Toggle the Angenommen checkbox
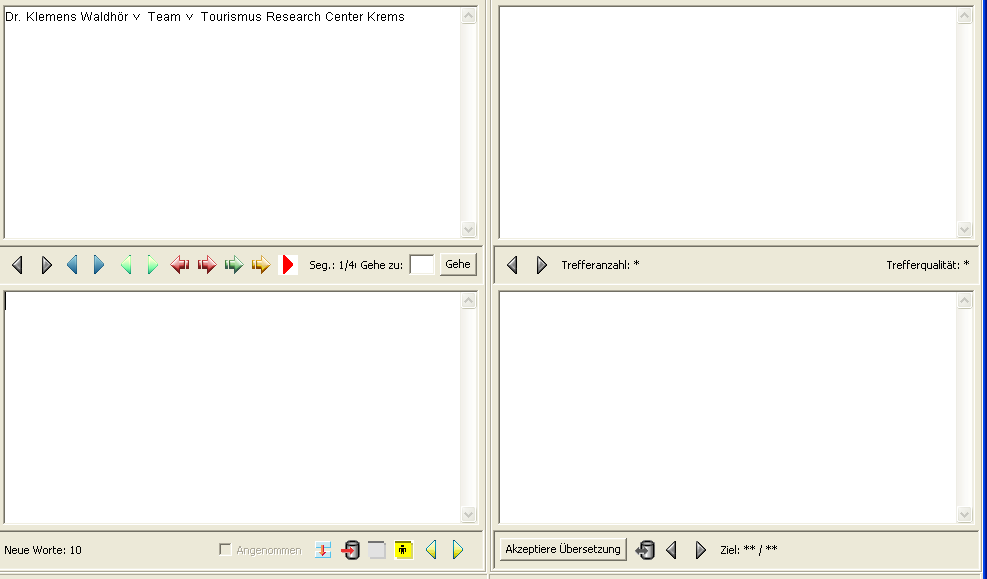 point(226,550)
